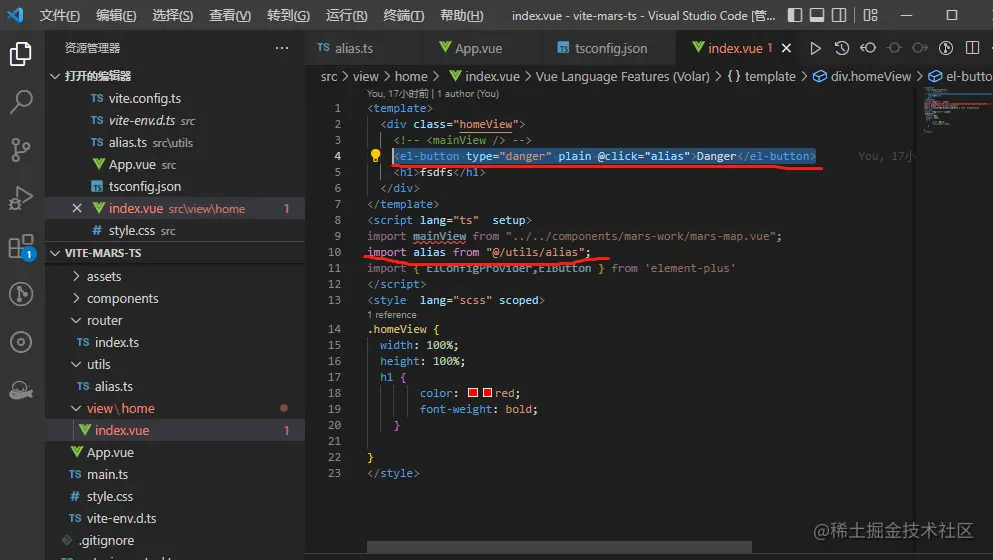The width and height of the screenshot is (993, 560).
Task: Click the editor horizontal scrollbar
Action: (x=559, y=547)
